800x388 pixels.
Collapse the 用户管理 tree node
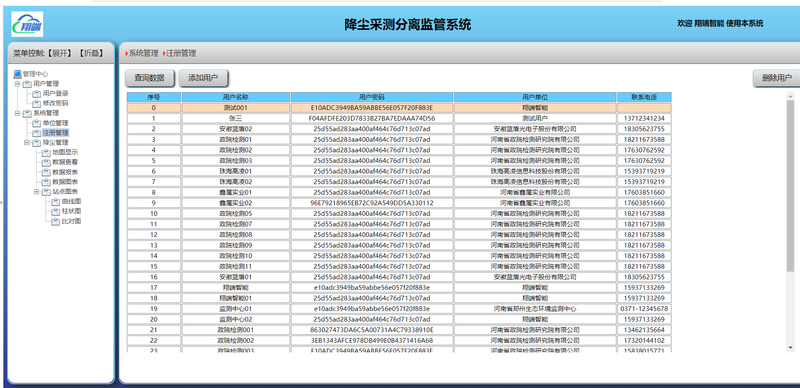coord(17,84)
